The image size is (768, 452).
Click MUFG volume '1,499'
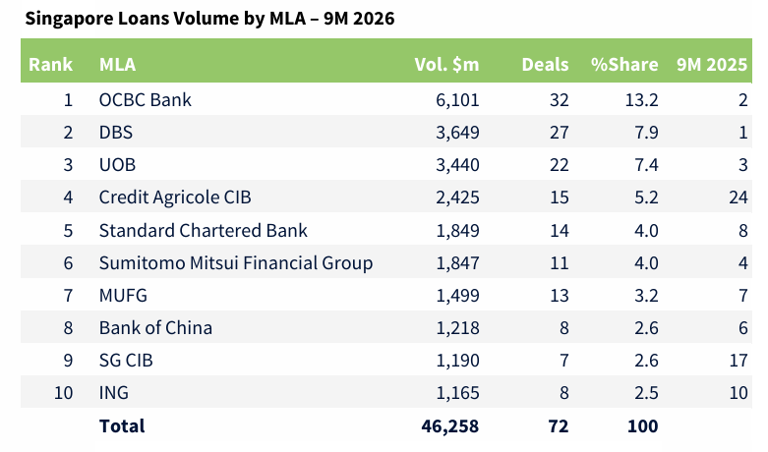tap(457, 295)
